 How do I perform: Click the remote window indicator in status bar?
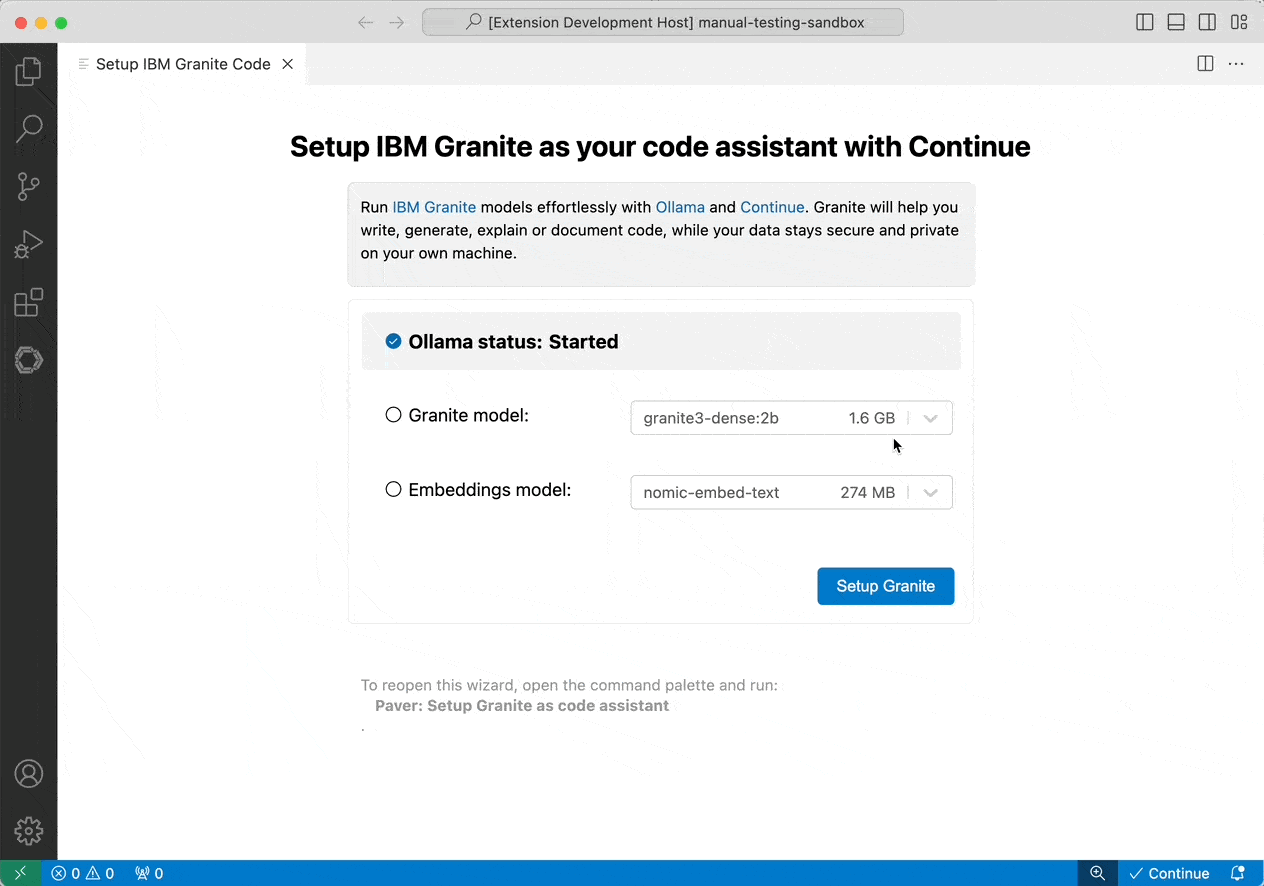pos(20,873)
